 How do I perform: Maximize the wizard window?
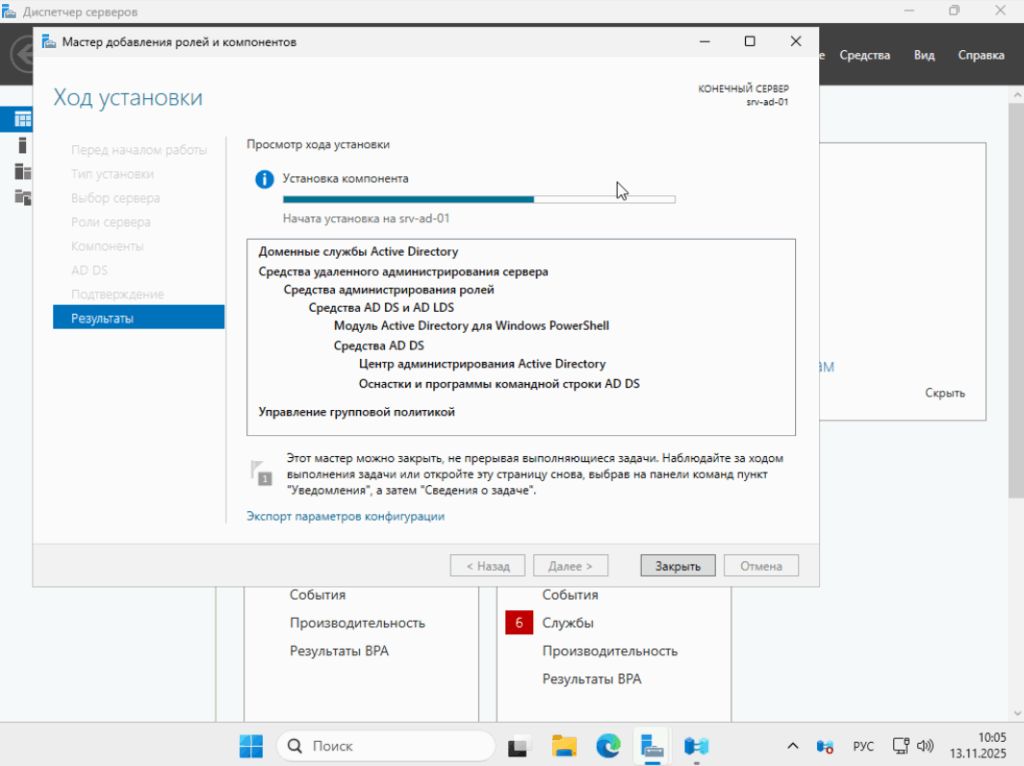click(x=750, y=41)
